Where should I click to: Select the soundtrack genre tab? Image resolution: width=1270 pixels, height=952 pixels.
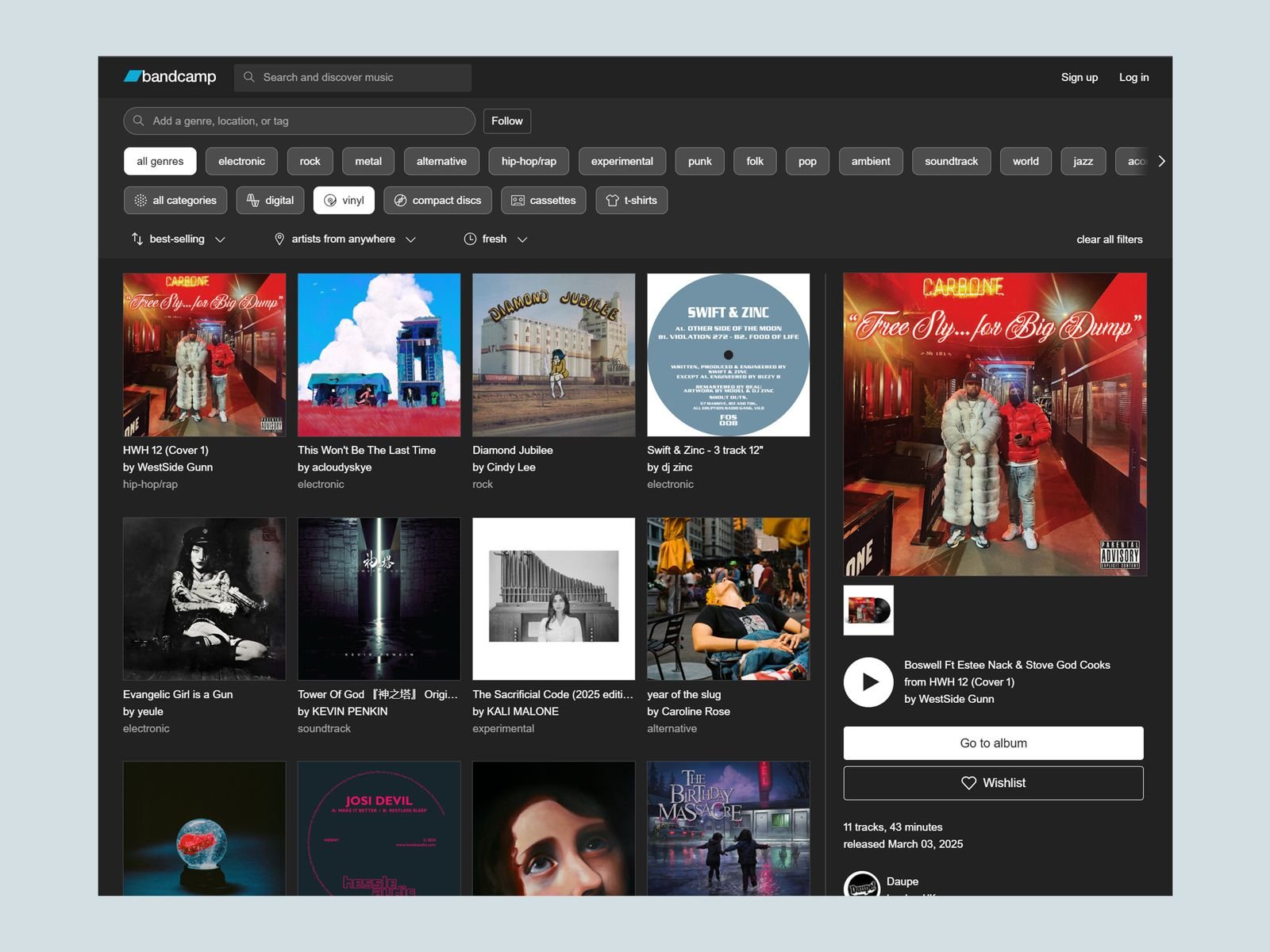coord(950,161)
